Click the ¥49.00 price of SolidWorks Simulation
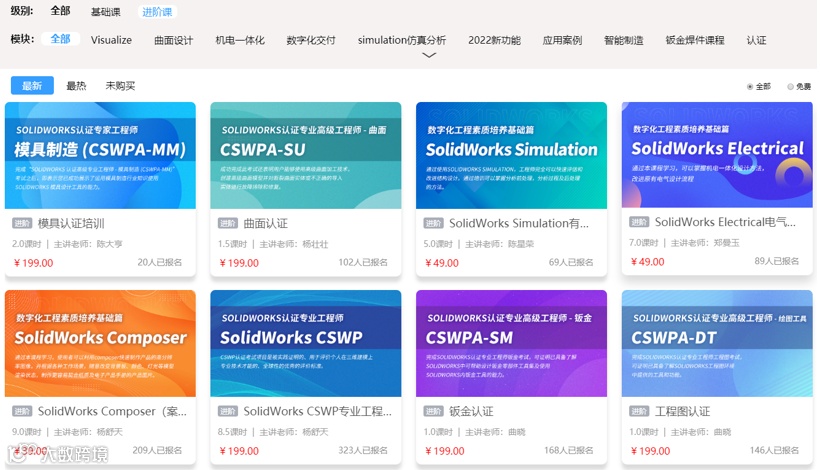This screenshot has height=470, width=820. (x=442, y=263)
